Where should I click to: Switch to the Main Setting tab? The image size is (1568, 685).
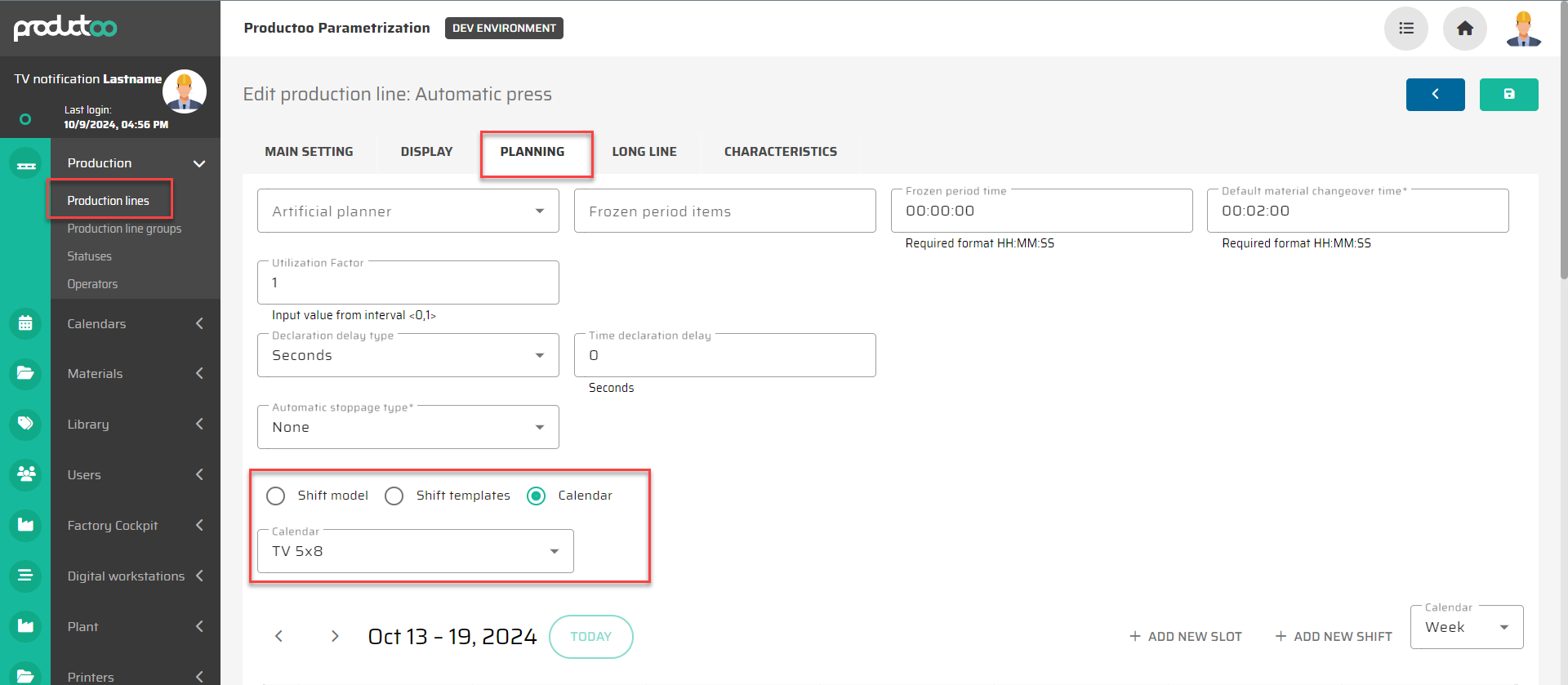pyautogui.click(x=309, y=152)
